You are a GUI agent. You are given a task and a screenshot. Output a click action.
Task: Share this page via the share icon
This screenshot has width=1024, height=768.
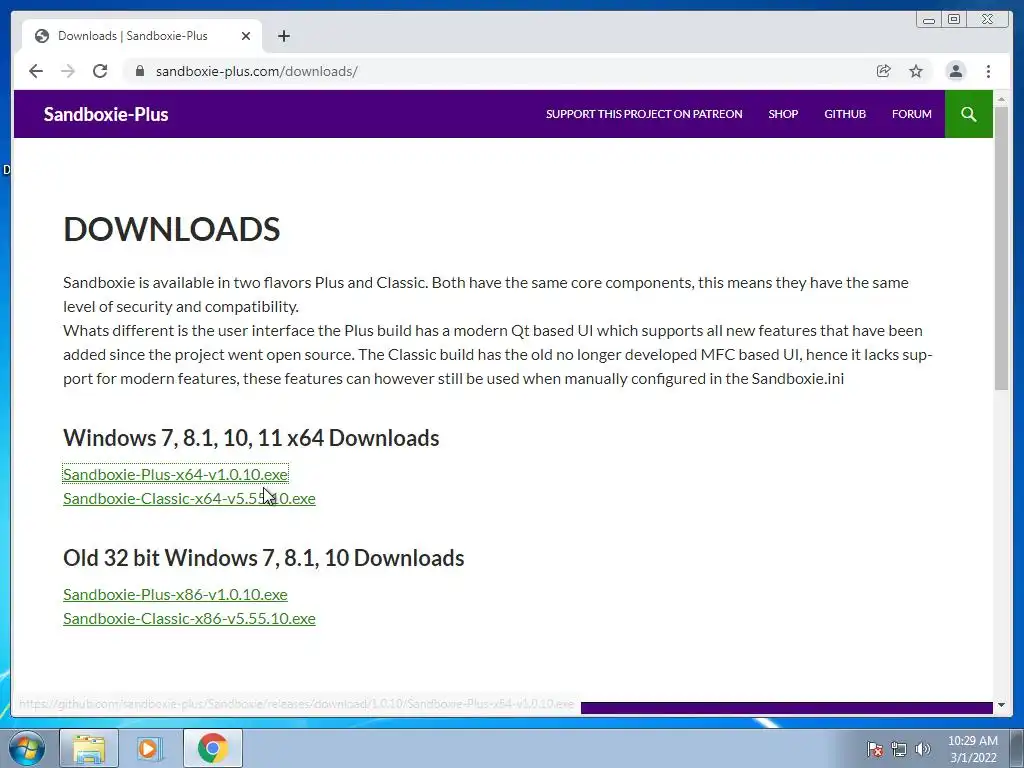click(x=884, y=71)
